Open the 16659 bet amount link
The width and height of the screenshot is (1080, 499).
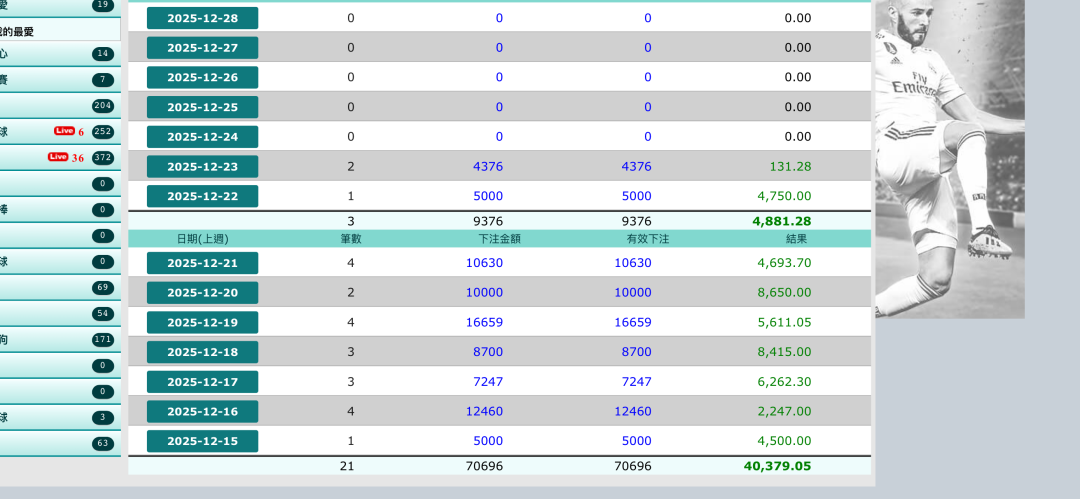coord(484,322)
